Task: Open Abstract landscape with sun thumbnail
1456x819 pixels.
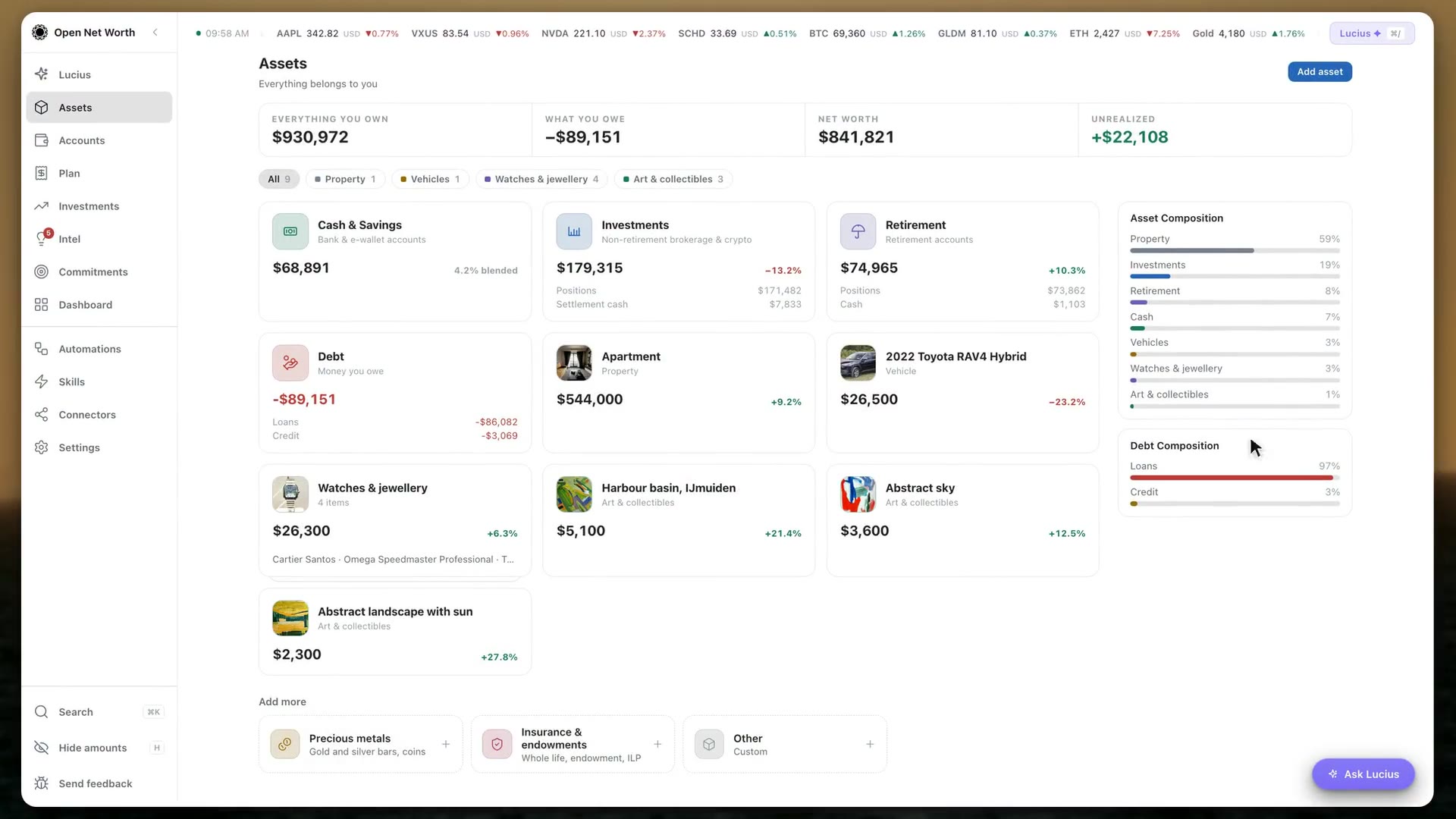Action: pos(290,618)
